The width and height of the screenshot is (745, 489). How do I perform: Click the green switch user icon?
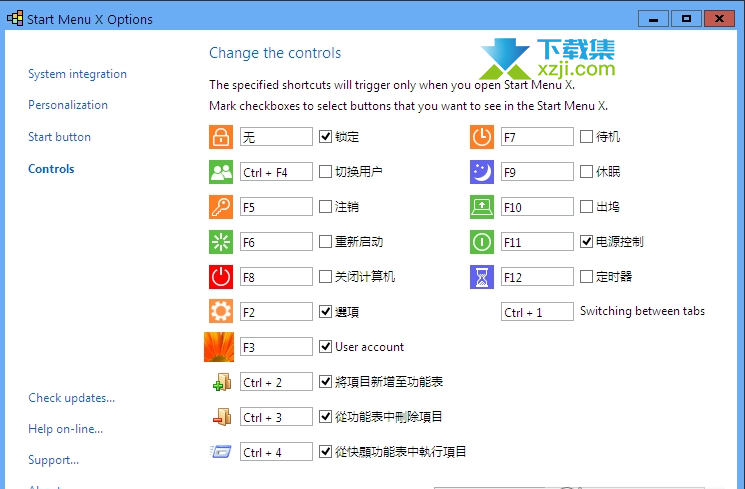click(221, 172)
